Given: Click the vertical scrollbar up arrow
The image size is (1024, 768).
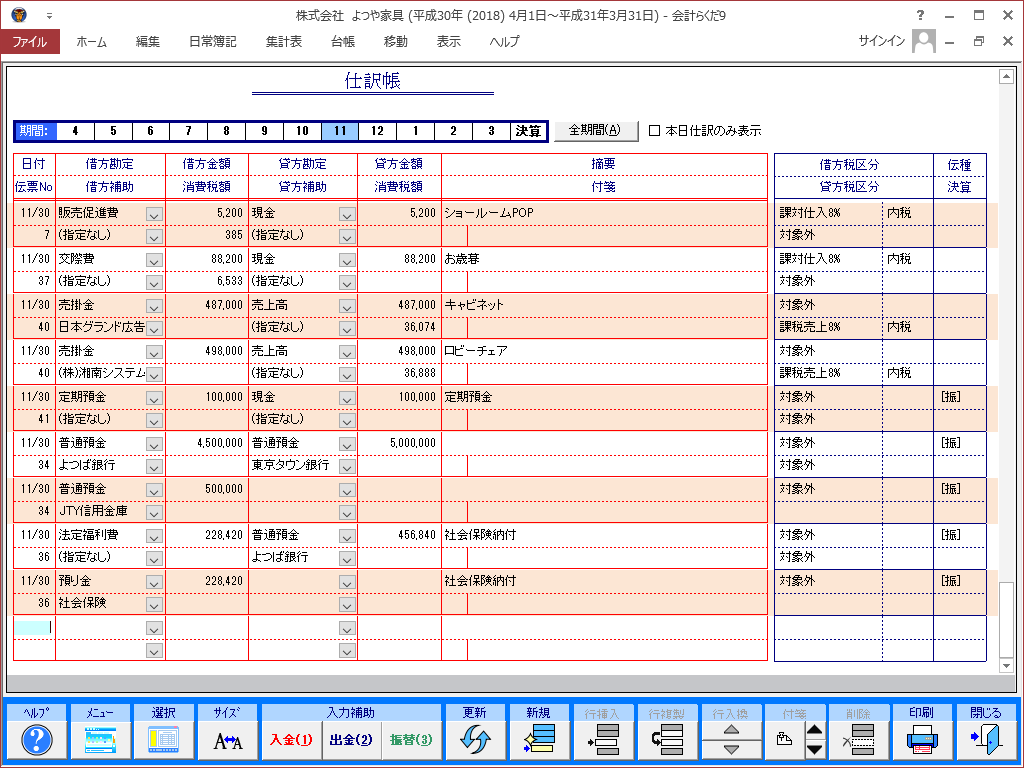Looking at the screenshot, I should 1006,76.
